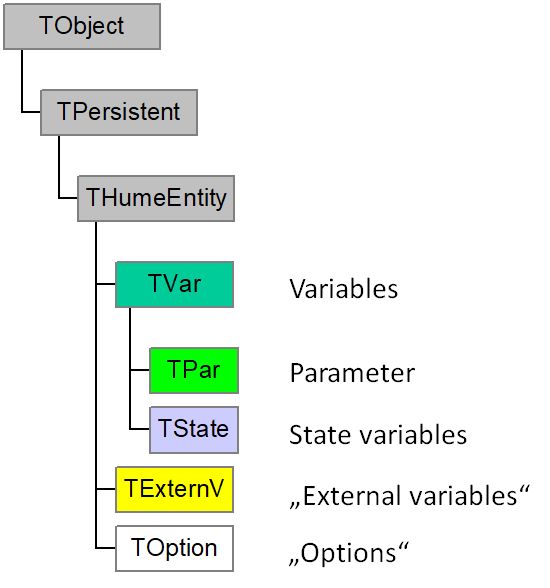Click the branch line leading to TExternV
The width and height of the screenshot is (550, 588).
tap(106, 489)
